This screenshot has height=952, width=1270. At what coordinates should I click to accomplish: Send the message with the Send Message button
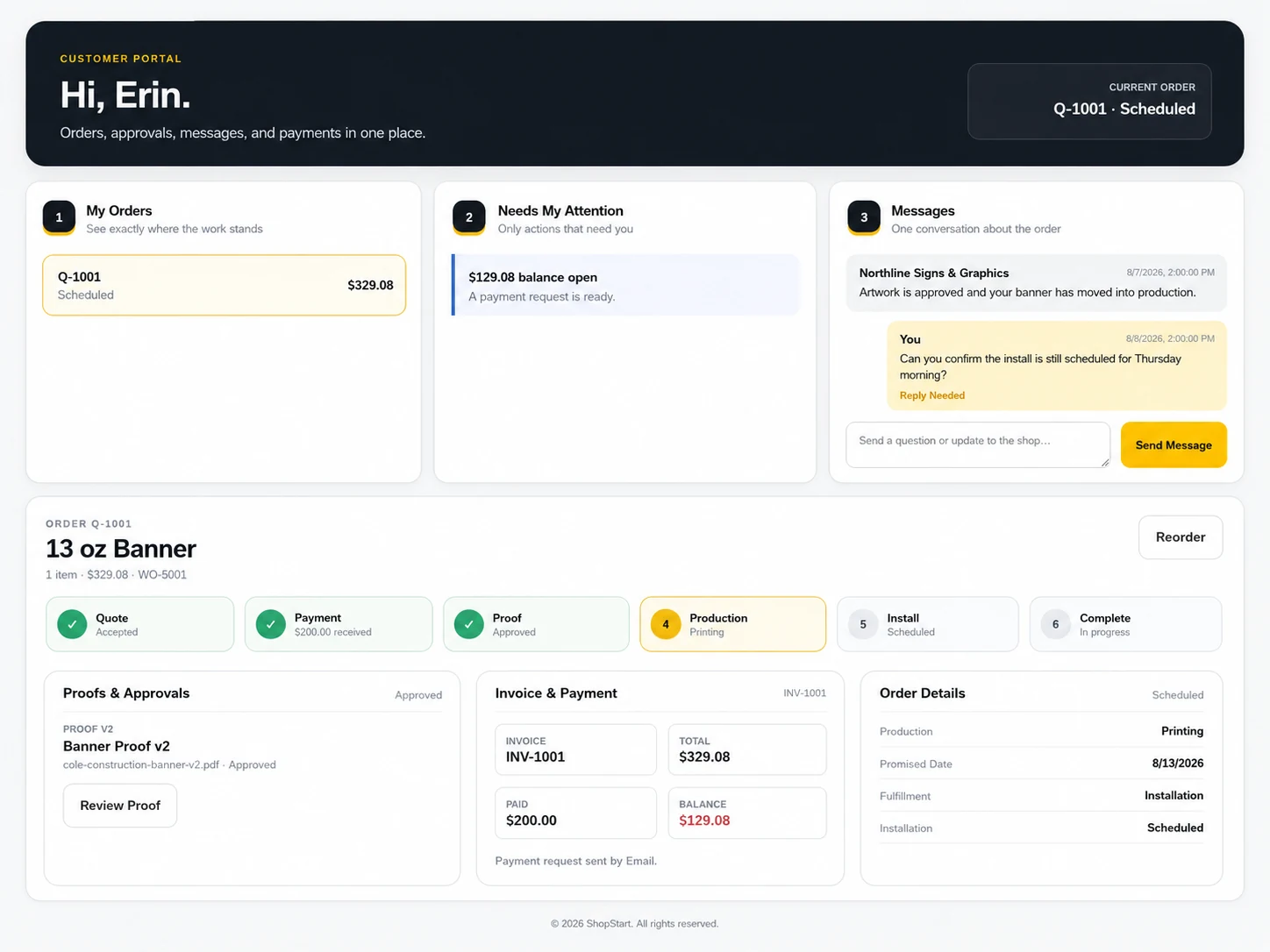[1174, 445]
